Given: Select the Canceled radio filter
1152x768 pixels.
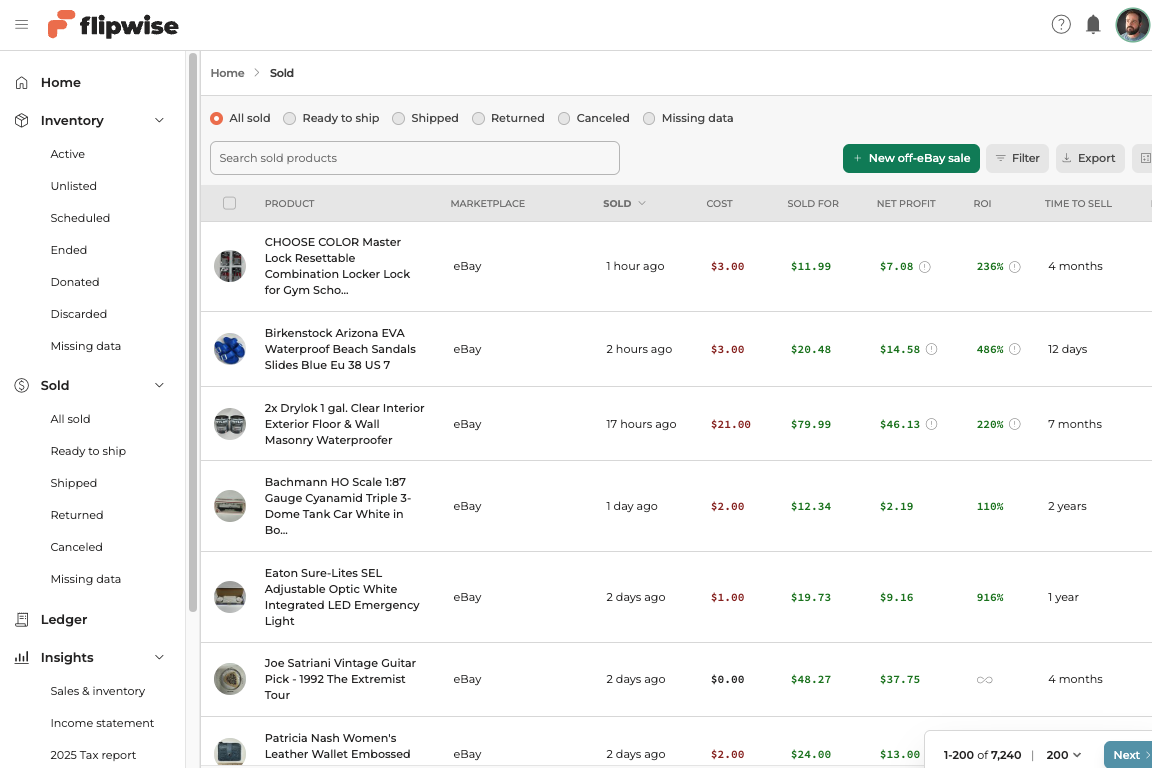Looking at the screenshot, I should click(564, 118).
